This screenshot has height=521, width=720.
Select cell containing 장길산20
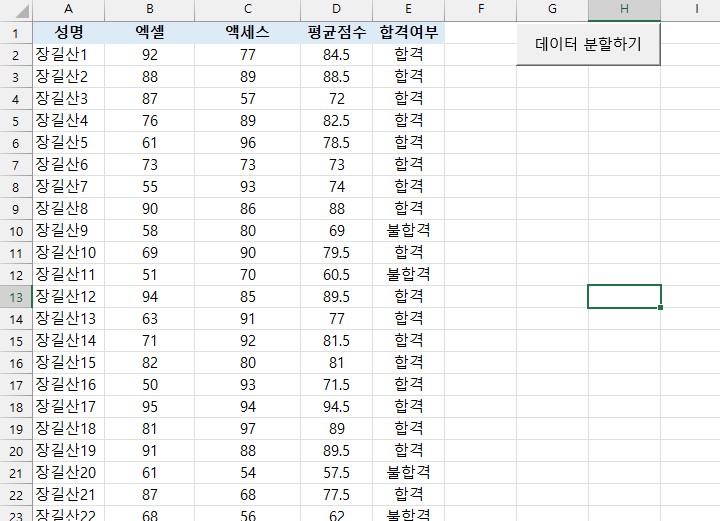(68, 473)
